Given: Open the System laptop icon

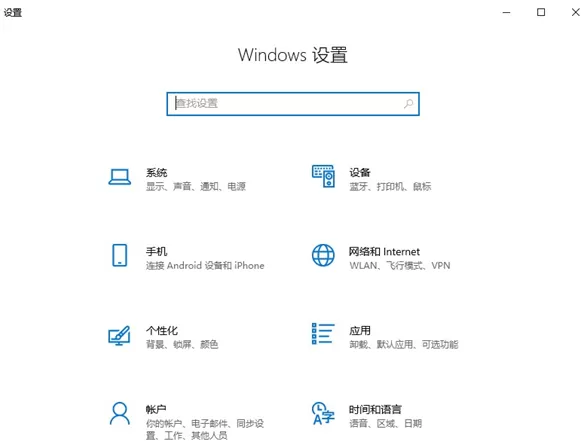Looking at the screenshot, I should (x=120, y=177).
